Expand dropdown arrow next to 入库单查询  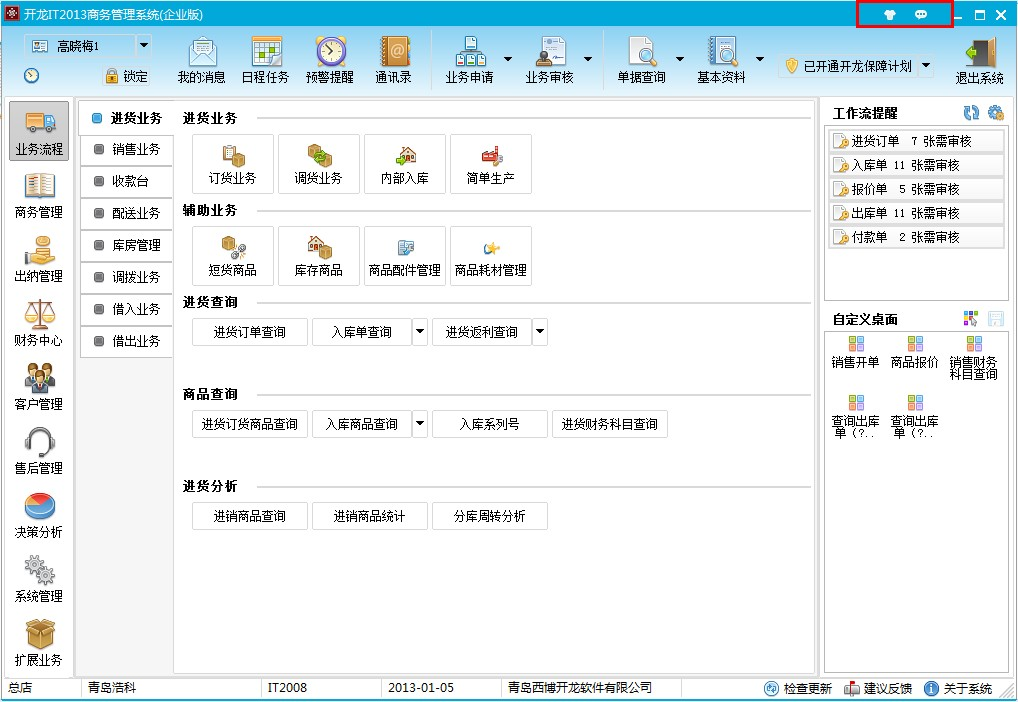point(420,332)
